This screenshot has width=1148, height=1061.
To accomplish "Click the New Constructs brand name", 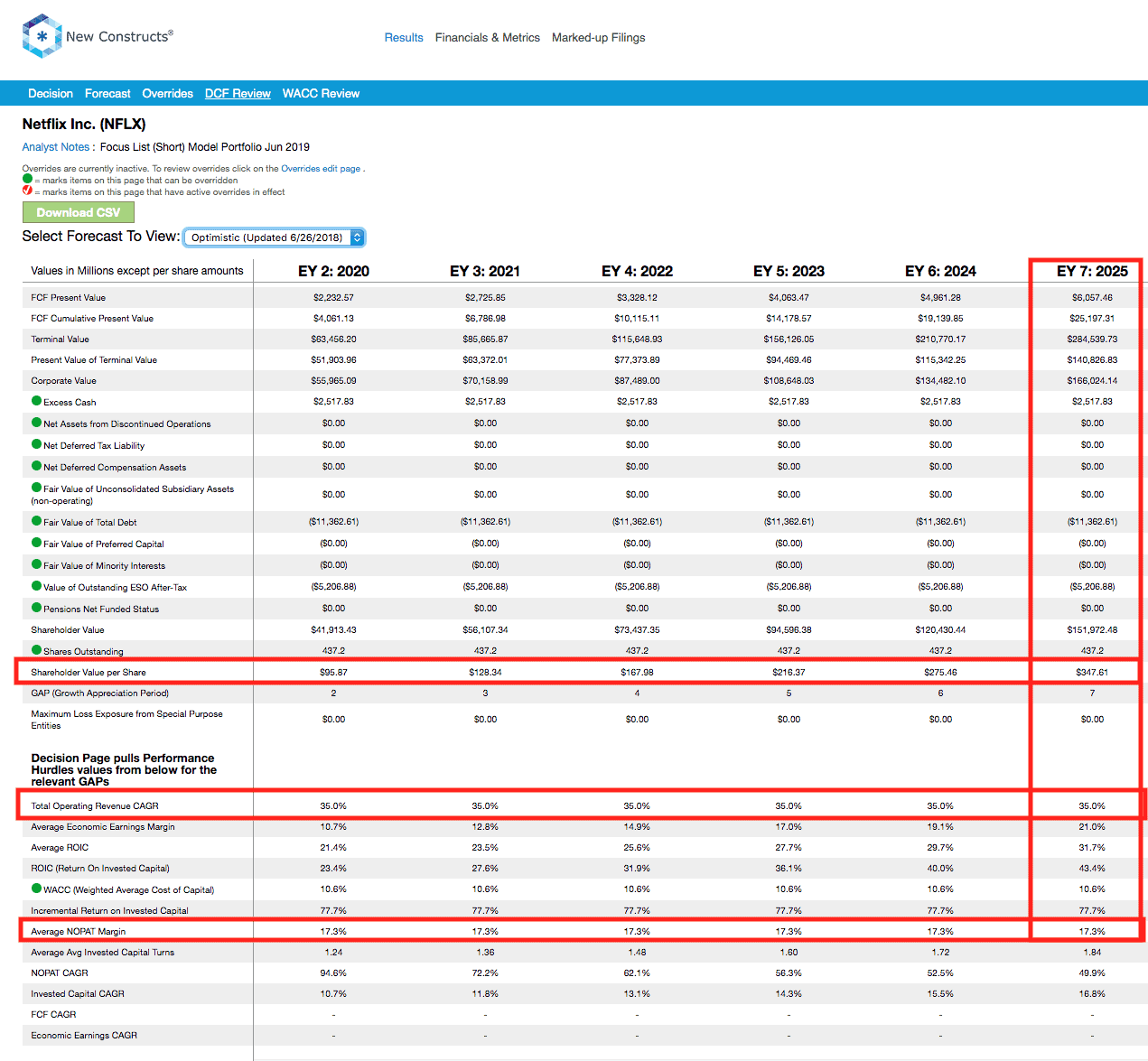I will [x=117, y=37].
